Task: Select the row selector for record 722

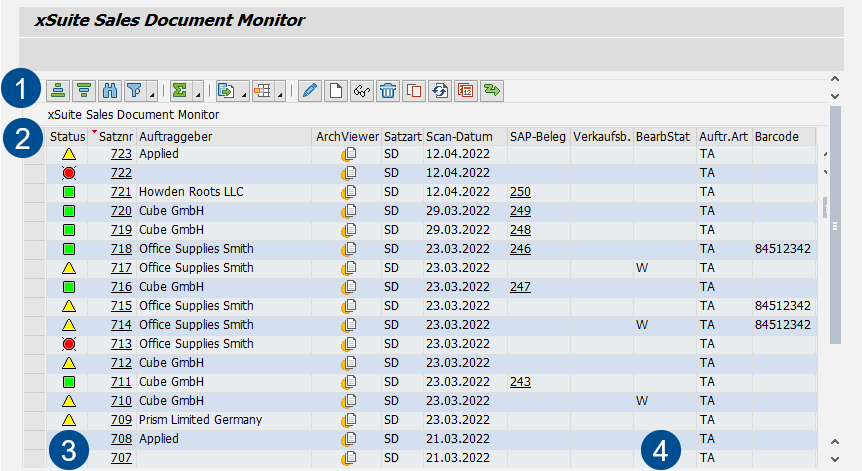Action: [x=34, y=173]
